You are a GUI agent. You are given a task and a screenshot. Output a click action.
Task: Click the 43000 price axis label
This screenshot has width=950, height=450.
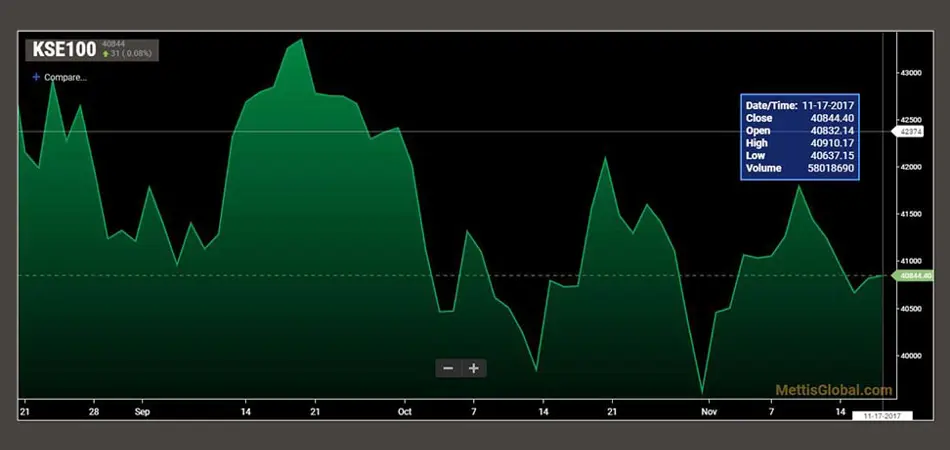click(x=910, y=73)
